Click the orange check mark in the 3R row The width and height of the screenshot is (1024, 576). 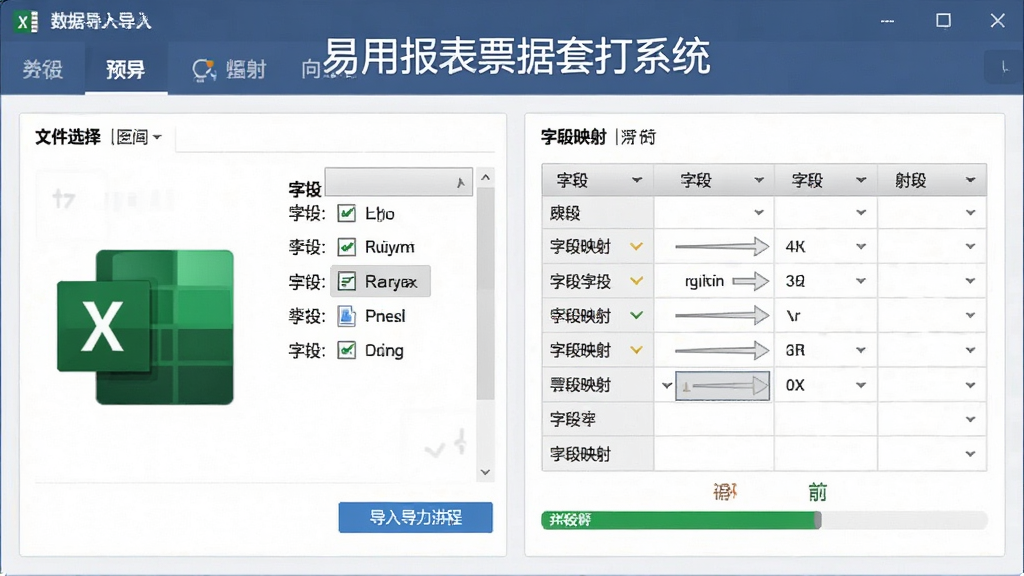click(x=636, y=350)
